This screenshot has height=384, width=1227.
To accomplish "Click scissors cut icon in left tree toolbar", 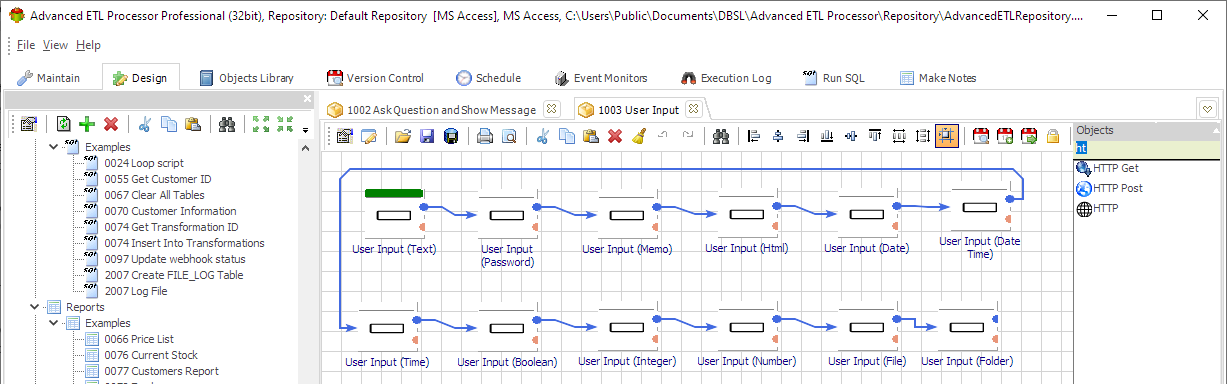I will point(145,124).
